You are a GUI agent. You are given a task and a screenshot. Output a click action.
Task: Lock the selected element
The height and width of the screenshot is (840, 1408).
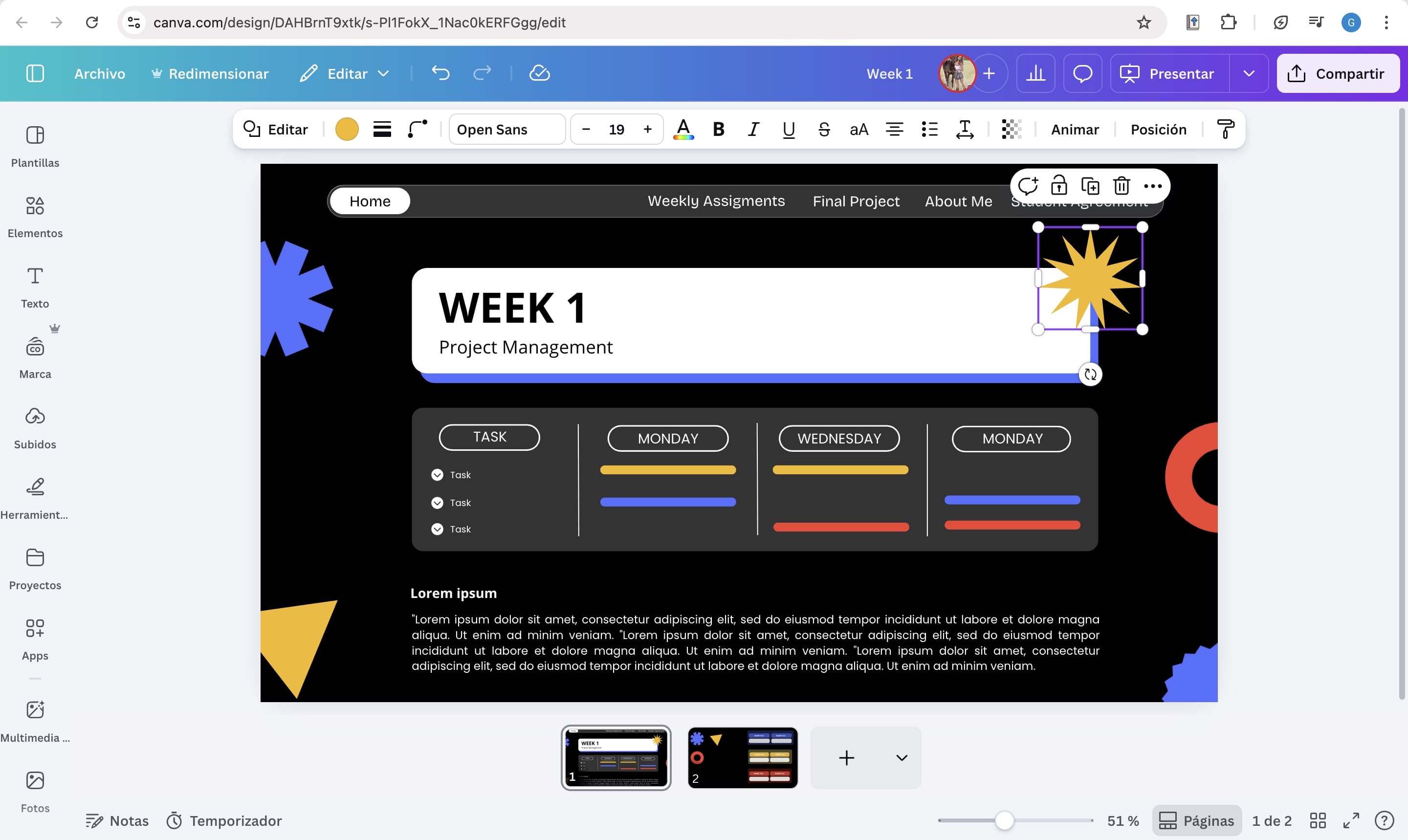(x=1058, y=186)
